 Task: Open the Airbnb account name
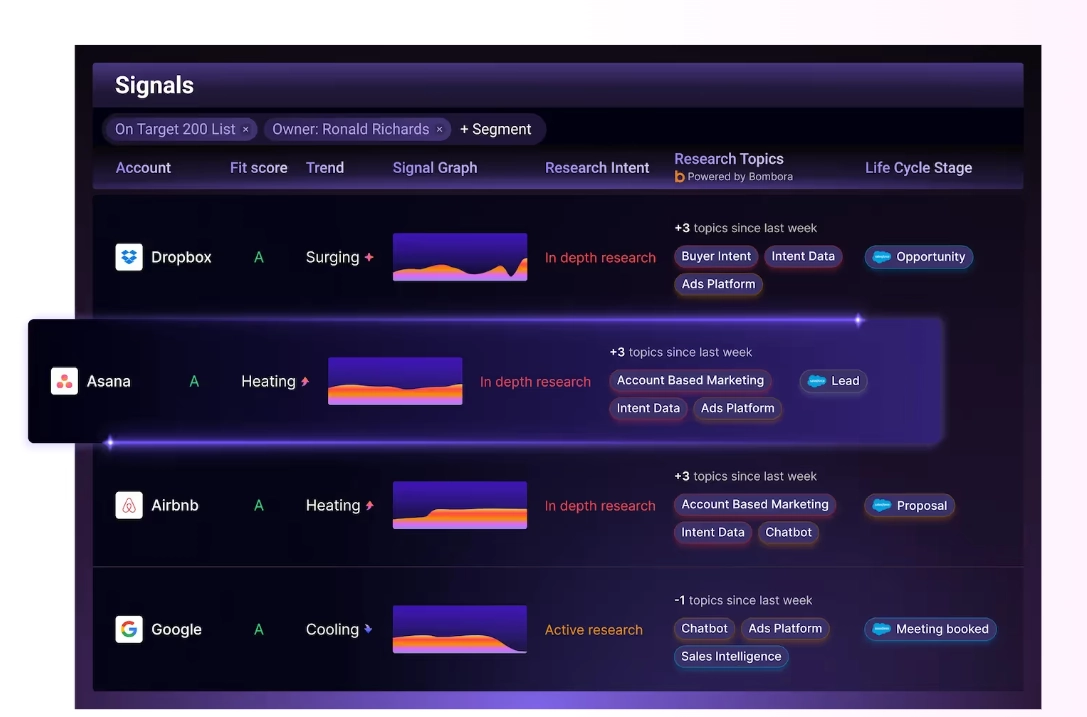click(x=175, y=506)
